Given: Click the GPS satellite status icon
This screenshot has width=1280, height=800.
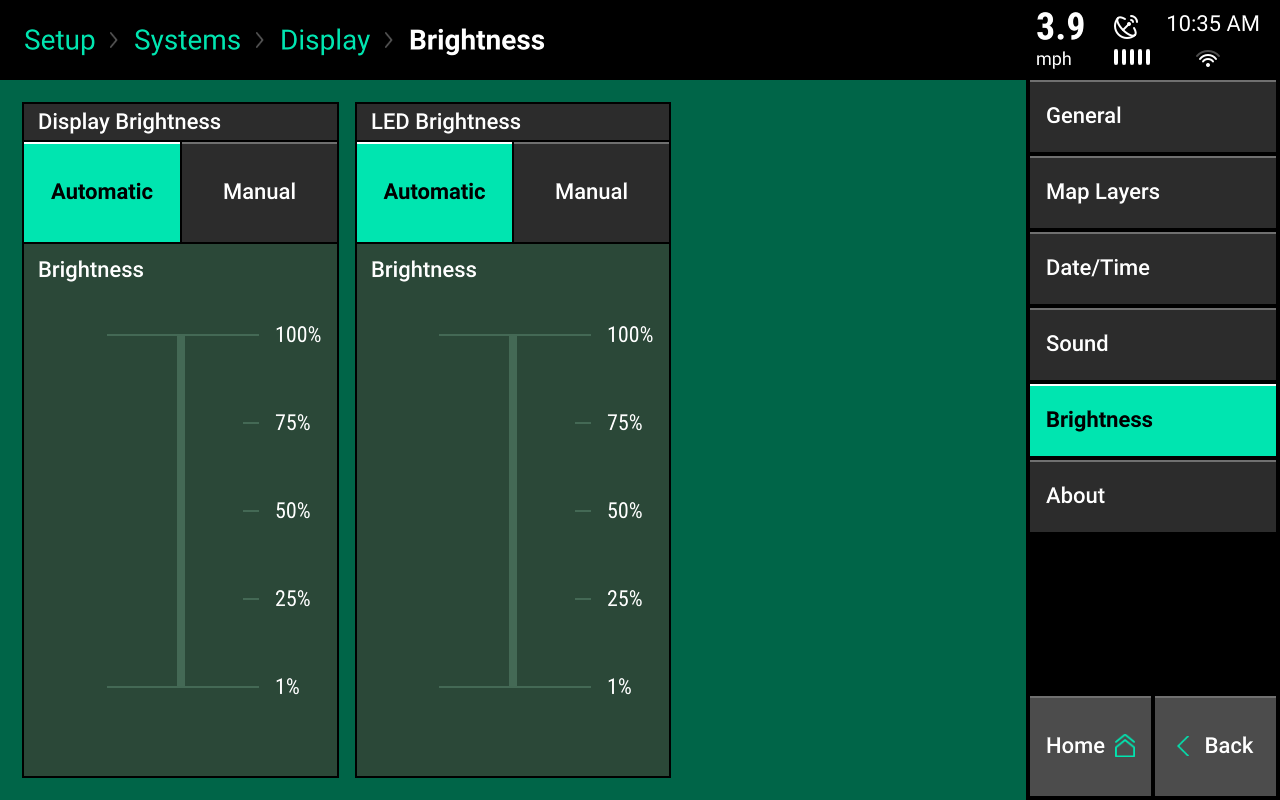Looking at the screenshot, I should coord(1126,27).
